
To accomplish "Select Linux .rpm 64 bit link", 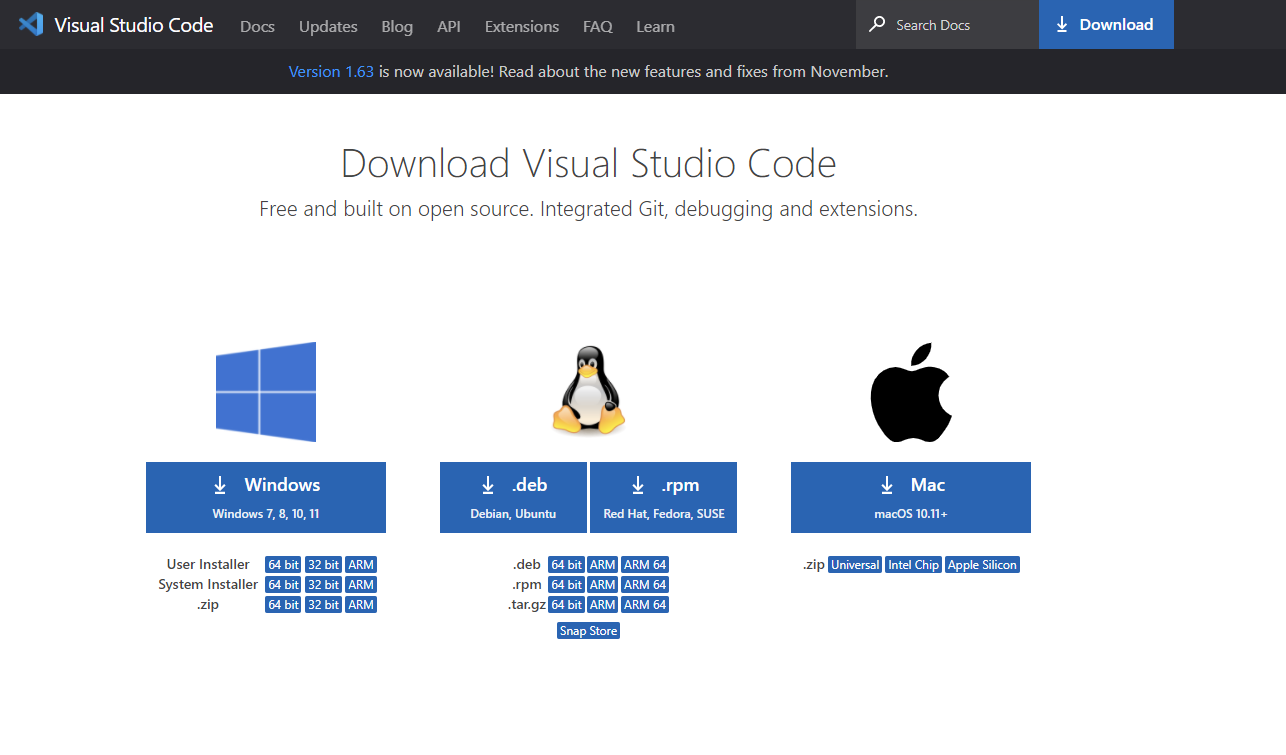I will (x=567, y=585).
